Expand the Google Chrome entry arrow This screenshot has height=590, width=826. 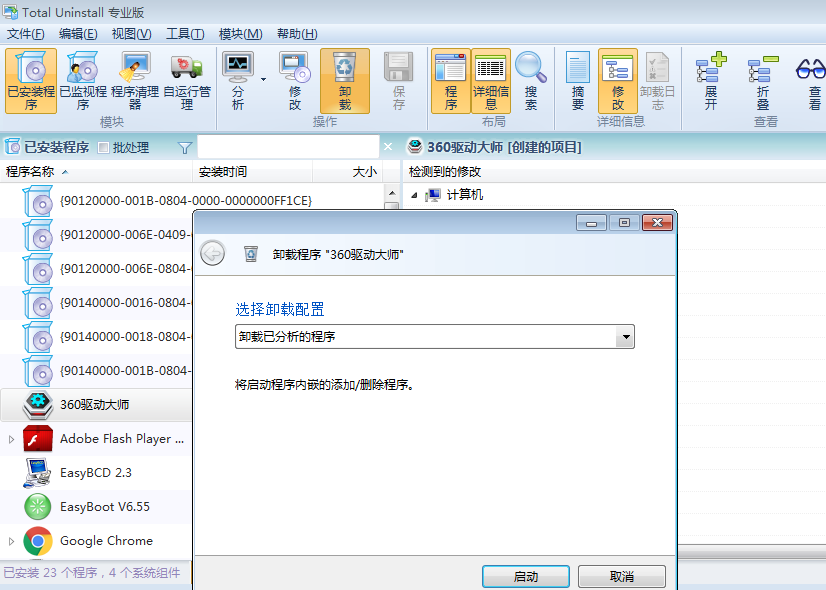12,541
